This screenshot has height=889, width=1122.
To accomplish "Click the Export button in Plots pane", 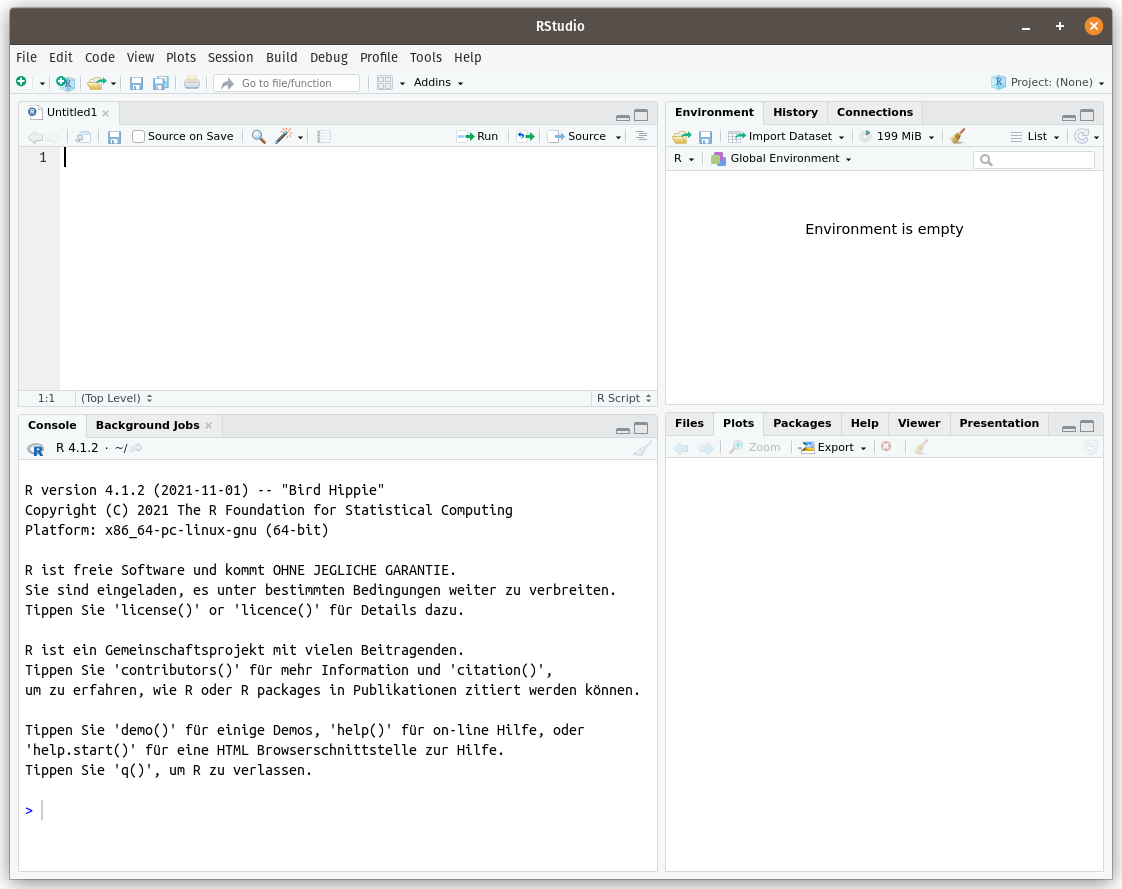I will [x=834, y=448].
